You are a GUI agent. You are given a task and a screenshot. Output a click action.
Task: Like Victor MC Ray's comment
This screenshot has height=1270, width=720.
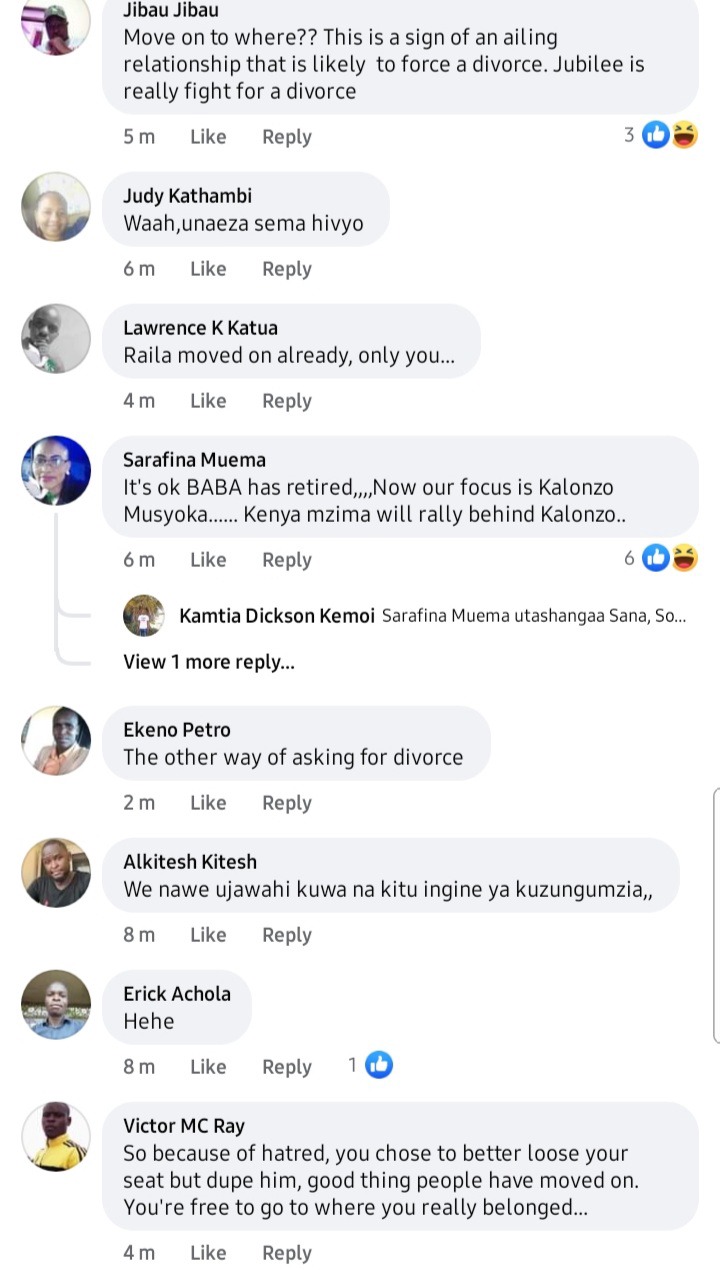(208, 1253)
